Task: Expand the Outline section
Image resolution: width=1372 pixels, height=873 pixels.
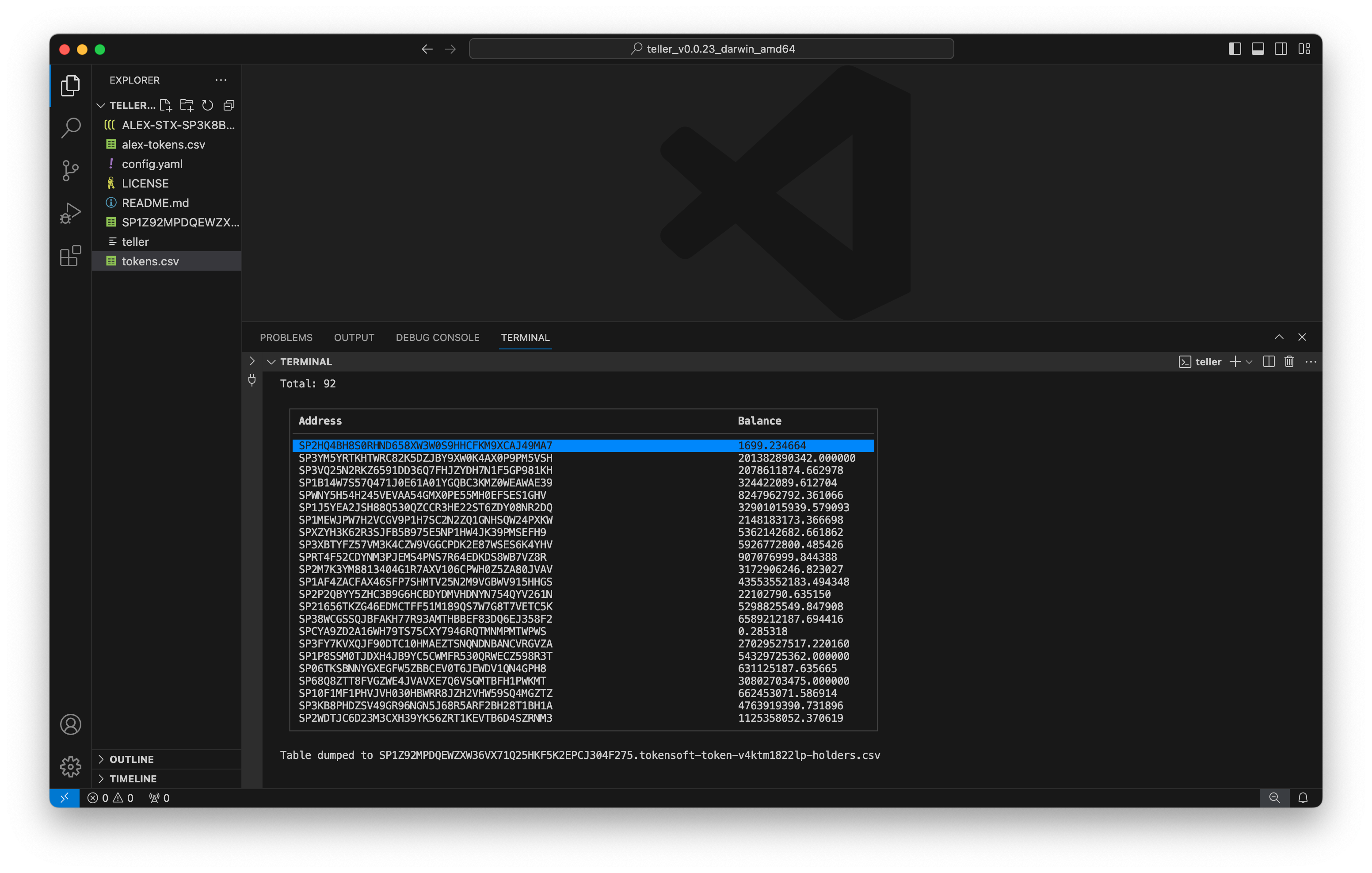Action: click(132, 759)
